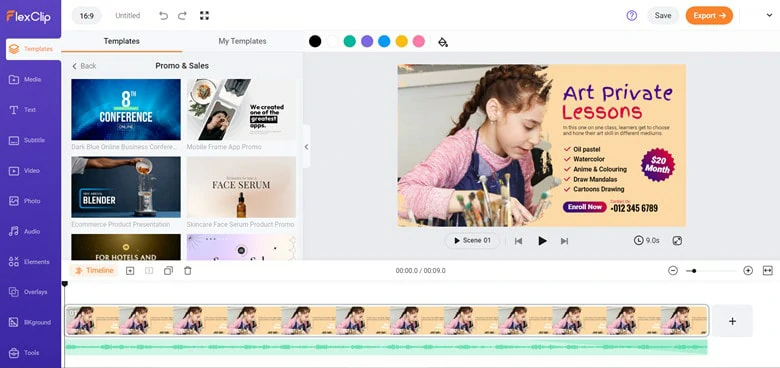Click the help question mark icon
The width and height of the screenshot is (780, 368).
coord(632,15)
